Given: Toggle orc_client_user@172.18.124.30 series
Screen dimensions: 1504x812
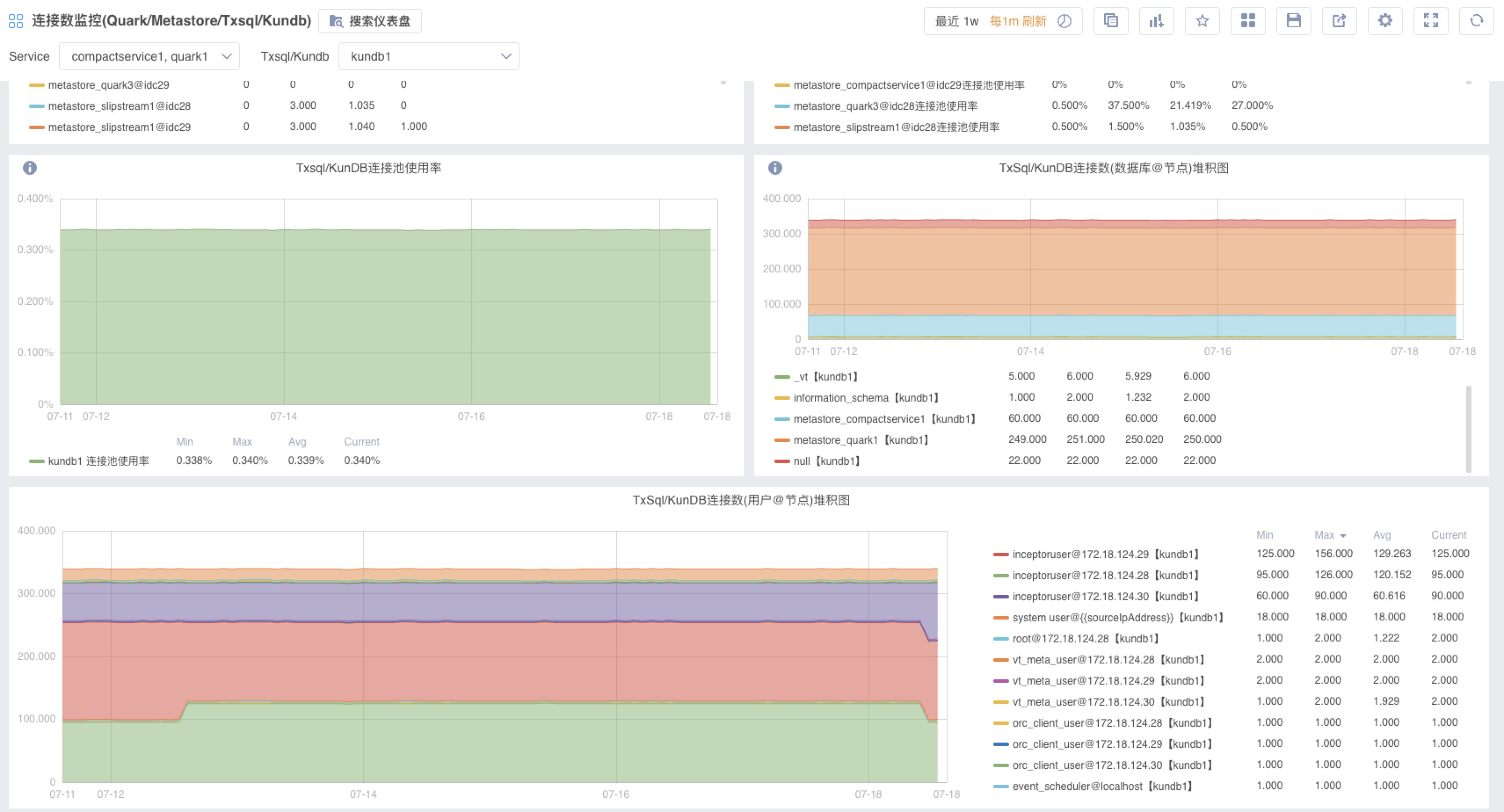Looking at the screenshot, I should tap(1113, 765).
